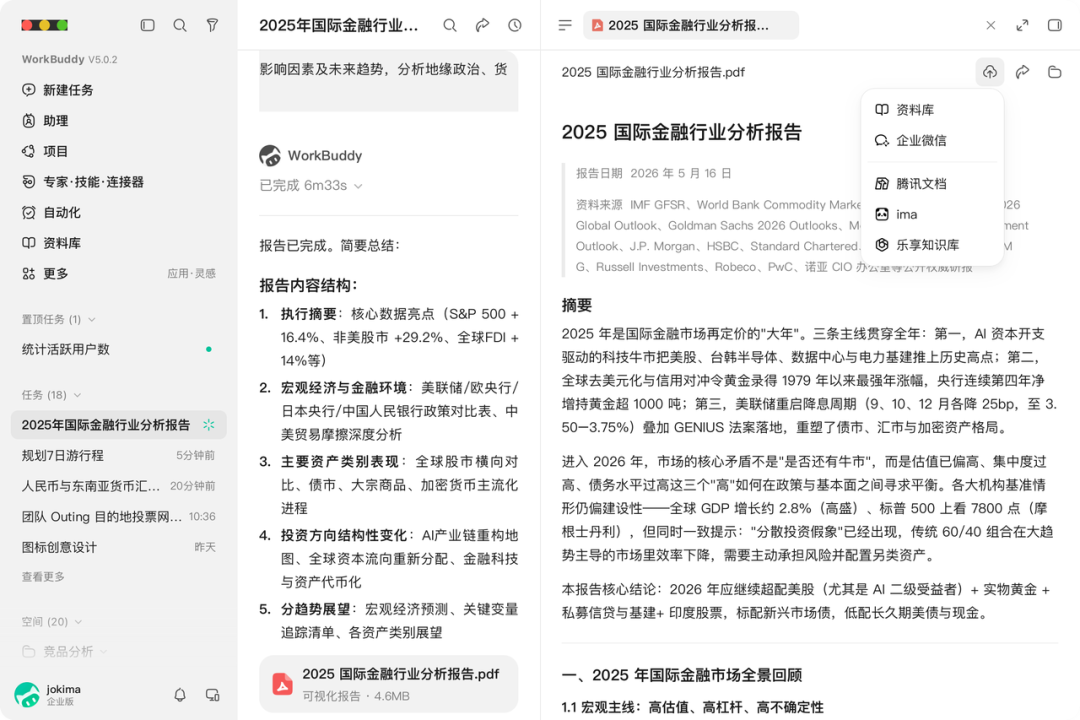Screen dimensions: 1080x720
Task: Expand the 已完成 6m33s details
Action: point(311,185)
